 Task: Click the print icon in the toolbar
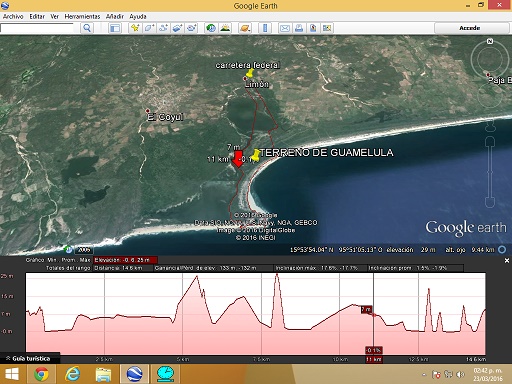(299, 28)
